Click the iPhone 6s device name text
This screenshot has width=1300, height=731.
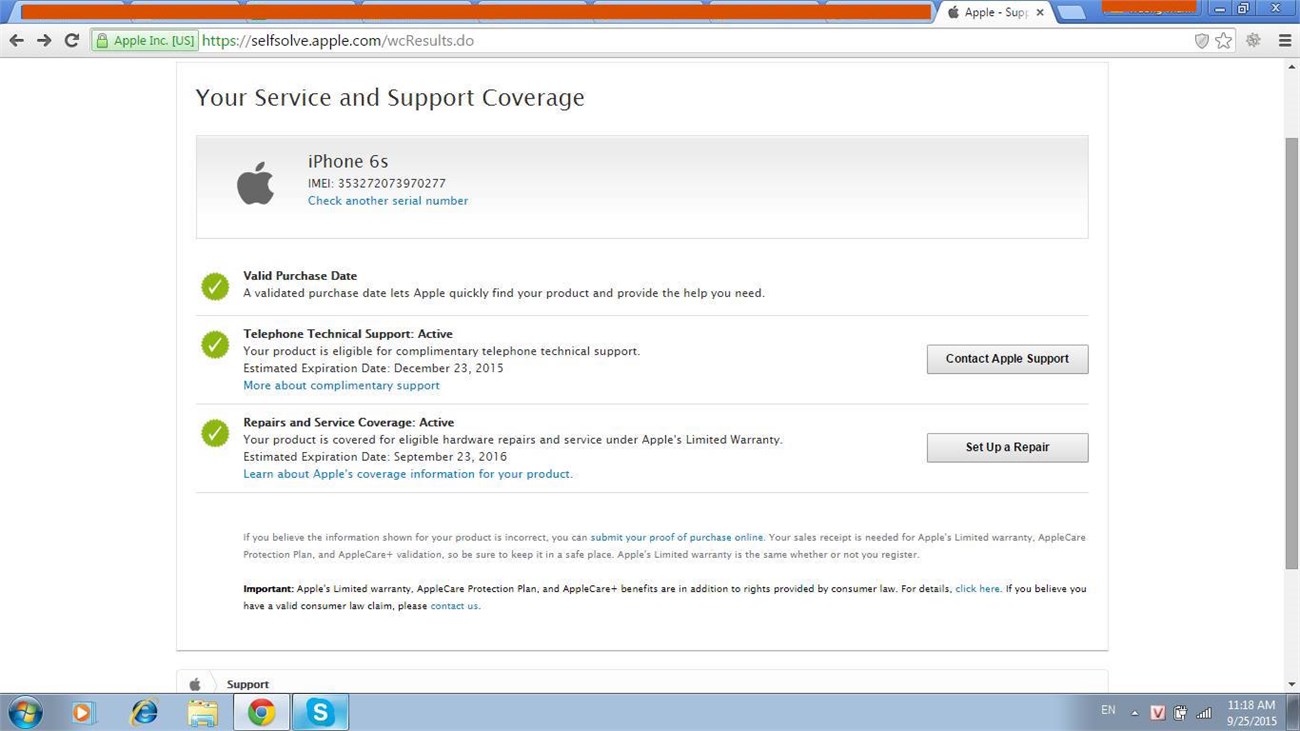pos(348,161)
